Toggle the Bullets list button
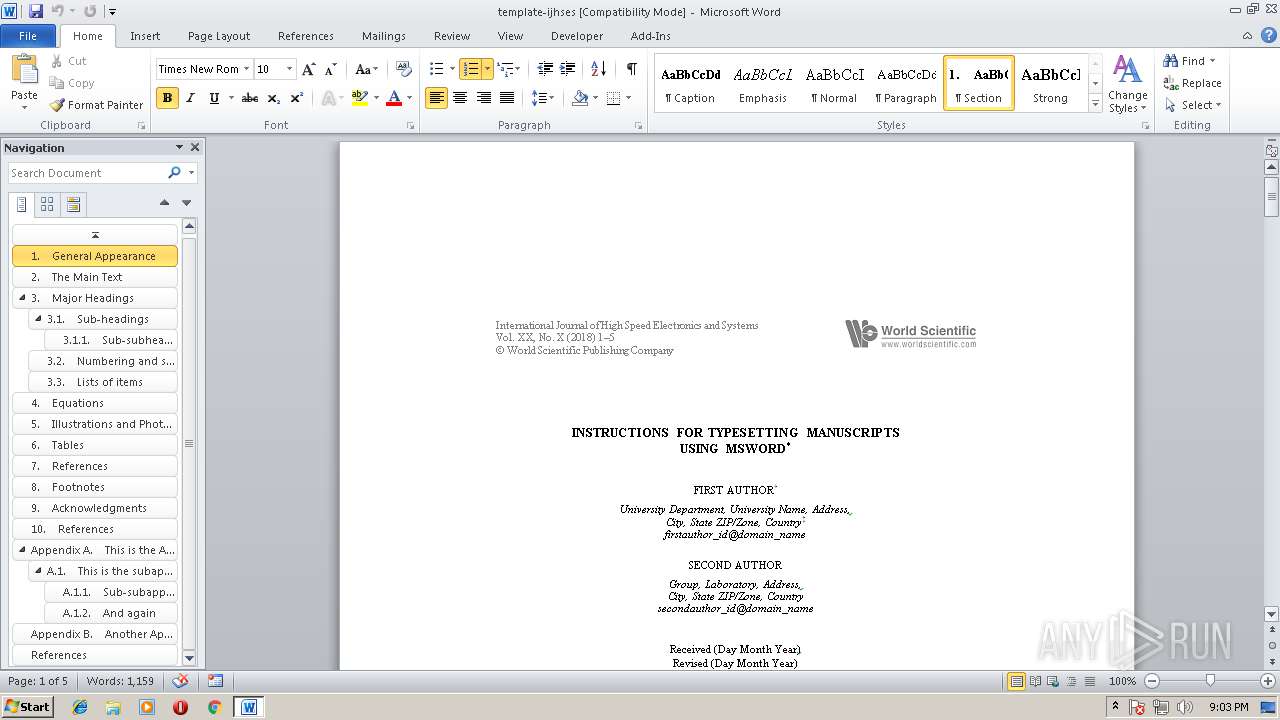The image size is (1280, 720). 436,69
